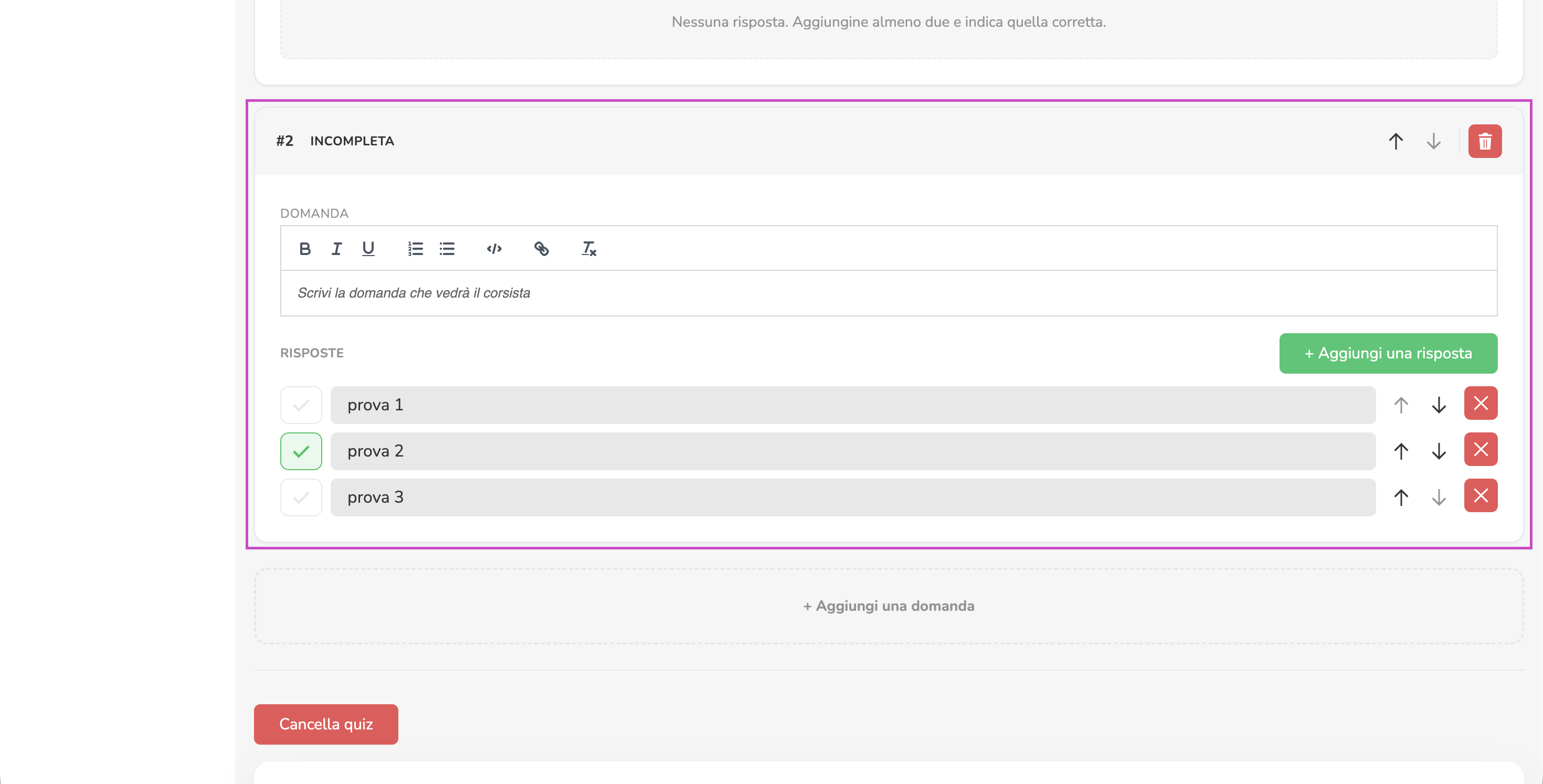Screen dimensions: 1543x784
Task: Remove answer prova 3
Action: click(x=1481, y=495)
